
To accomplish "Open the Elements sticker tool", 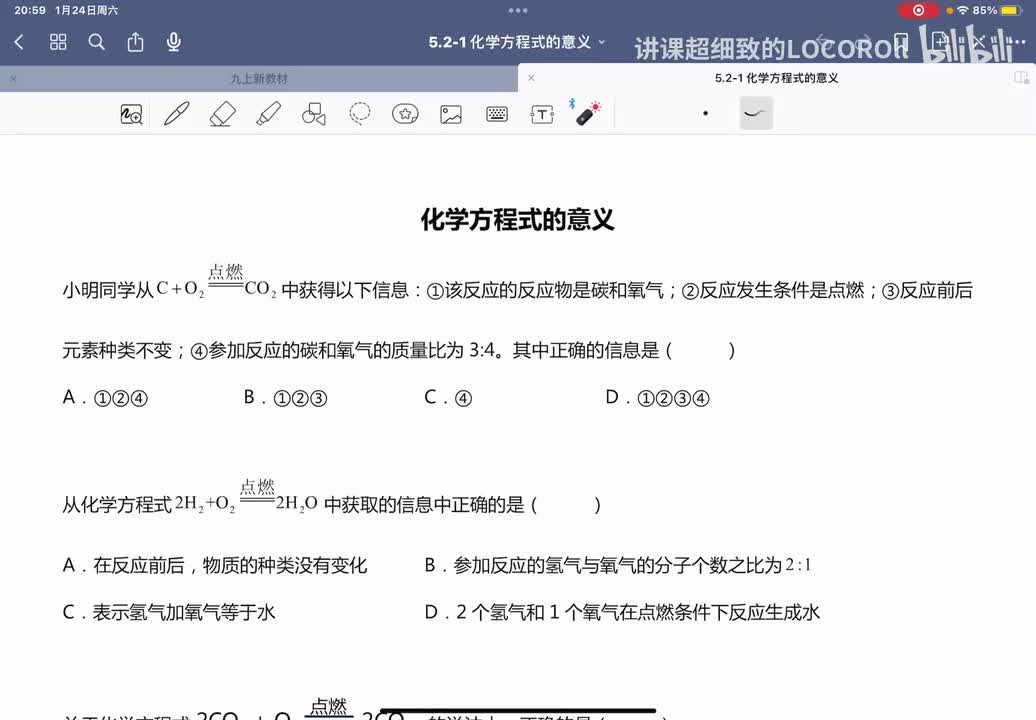I will pyautogui.click(x=405, y=114).
